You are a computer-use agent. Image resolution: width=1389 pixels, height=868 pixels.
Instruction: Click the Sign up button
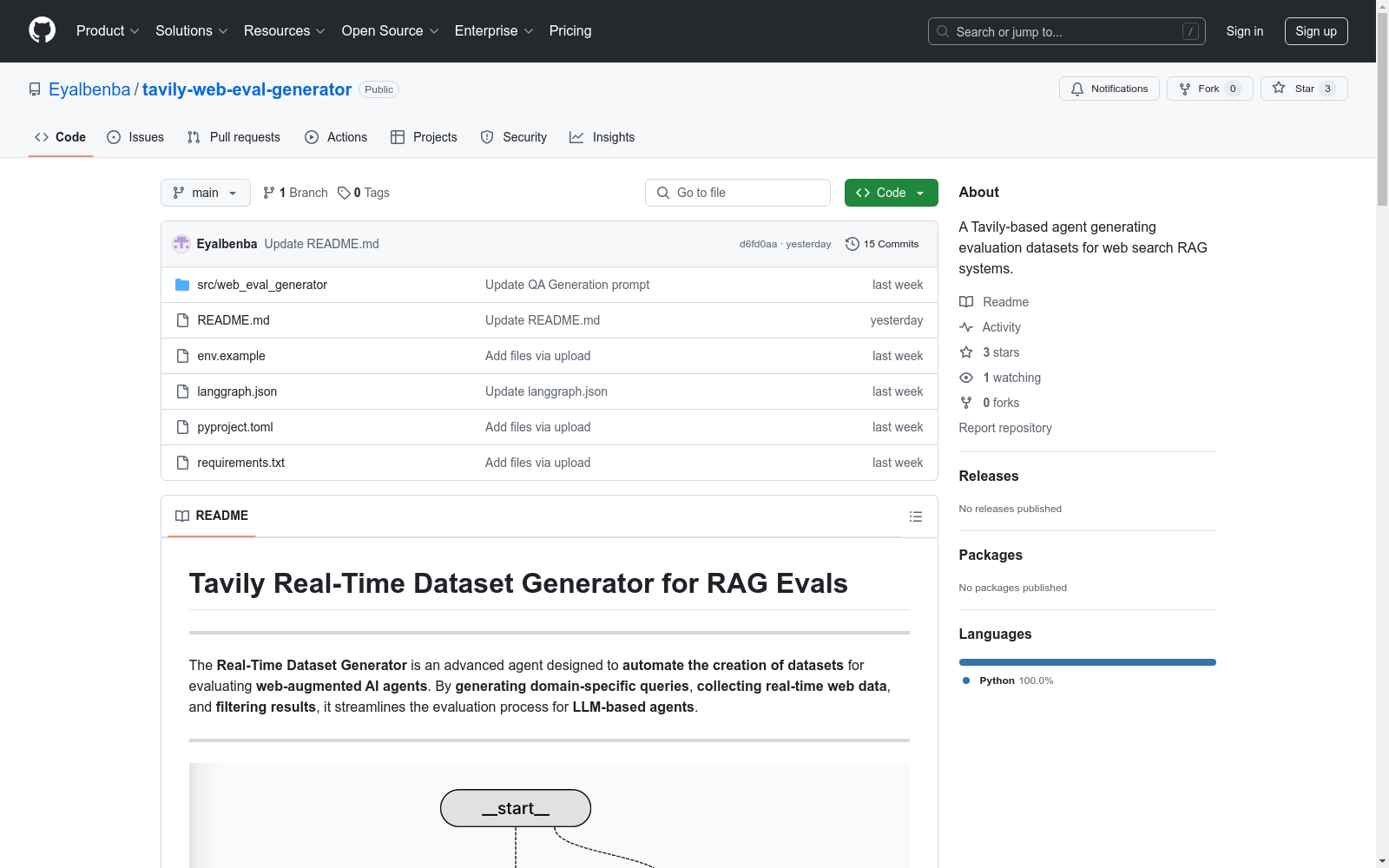coord(1316,30)
